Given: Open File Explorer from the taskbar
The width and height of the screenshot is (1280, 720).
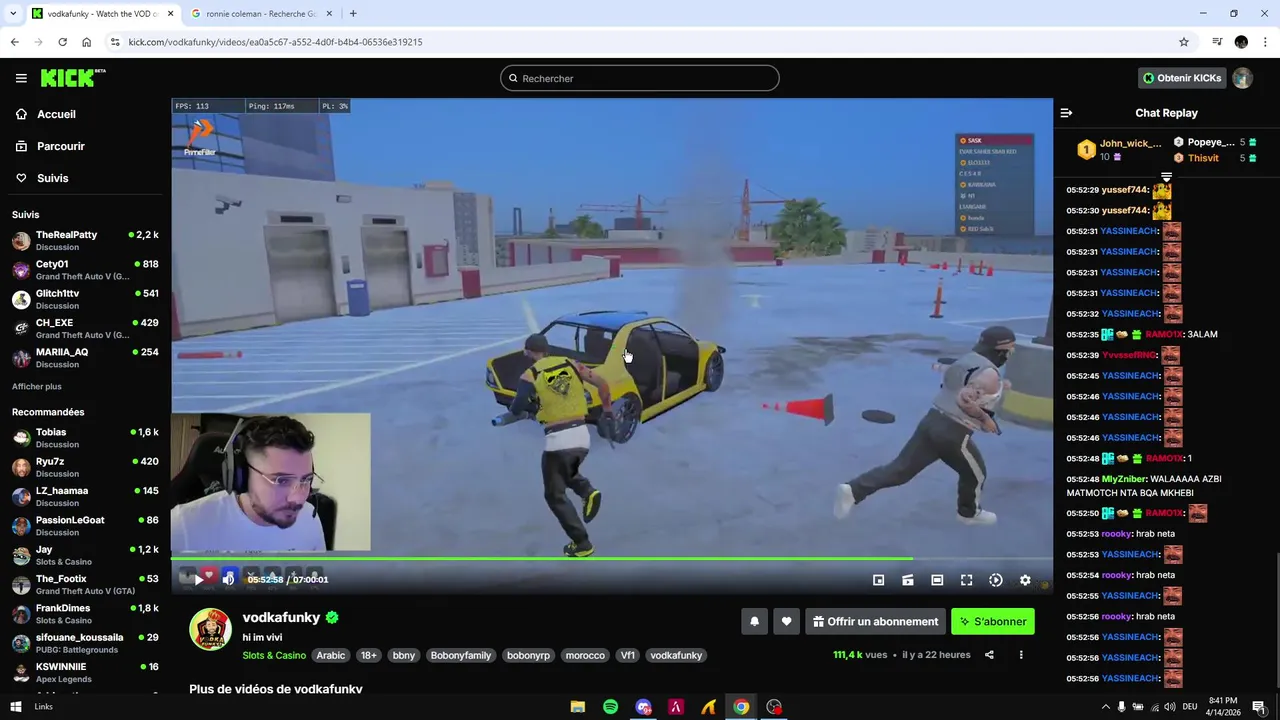Looking at the screenshot, I should tap(578, 707).
